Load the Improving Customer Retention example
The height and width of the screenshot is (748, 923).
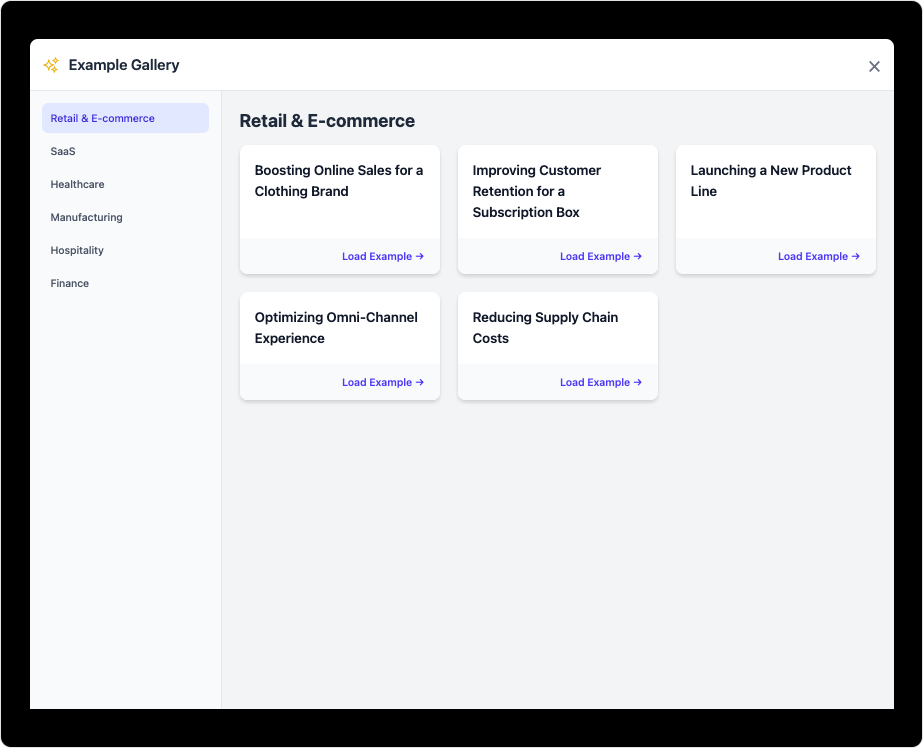click(x=600, y=256)
